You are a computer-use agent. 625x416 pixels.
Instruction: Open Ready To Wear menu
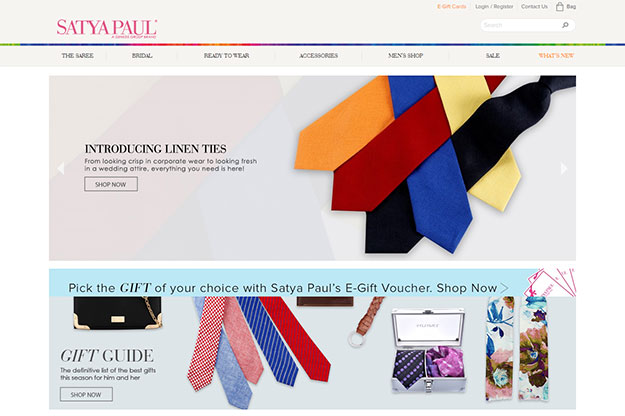[226, 56]
